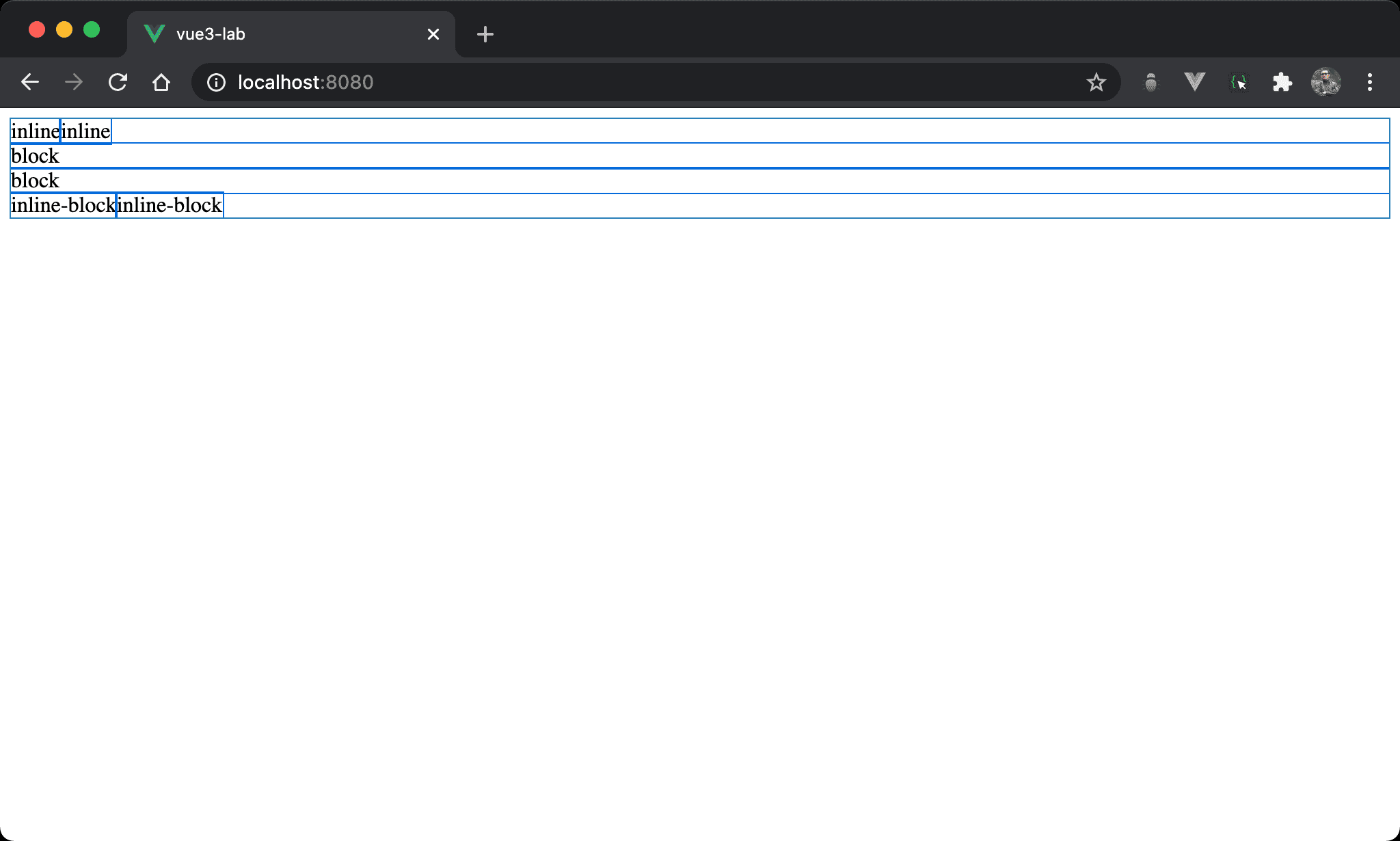Open the Extensions puzzle menu

tap(1282, 83)
